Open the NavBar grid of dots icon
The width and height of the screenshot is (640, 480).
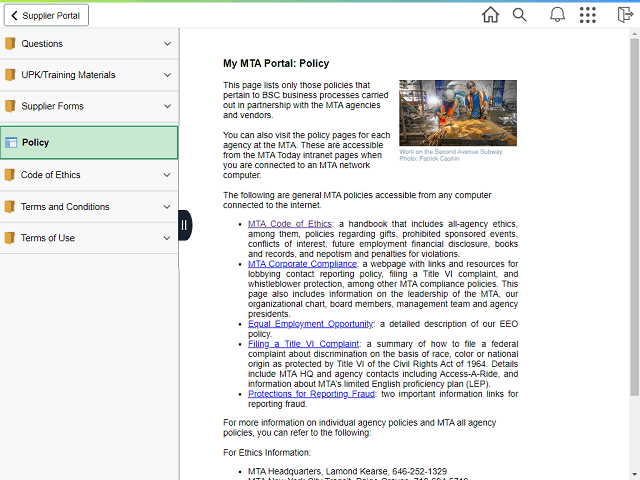pos(587,15)
